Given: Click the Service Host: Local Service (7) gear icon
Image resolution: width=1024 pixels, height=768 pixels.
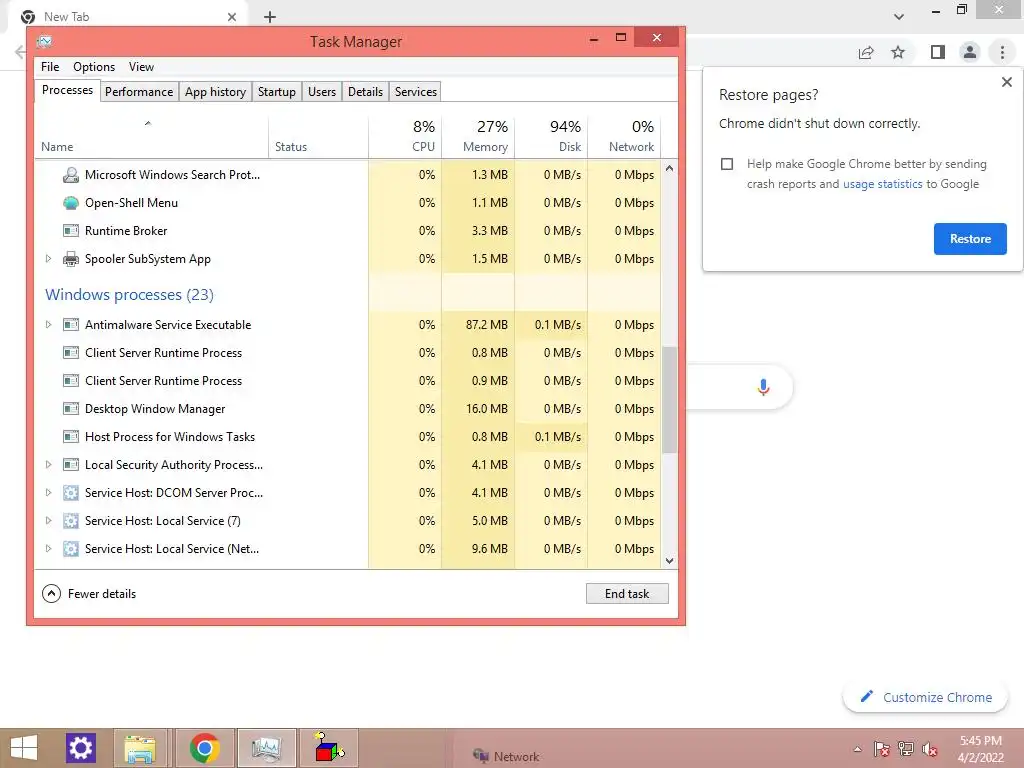Looking at the screenshot, I should tap(71, 521).
